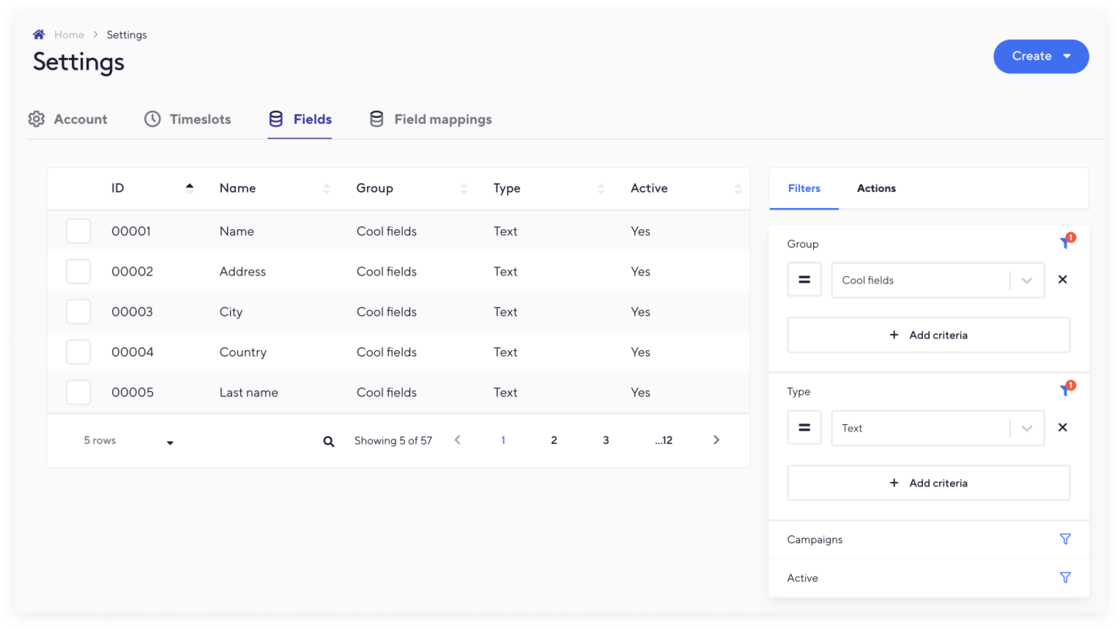Click Add criteria under Group filter

click(x=929, y=335)
